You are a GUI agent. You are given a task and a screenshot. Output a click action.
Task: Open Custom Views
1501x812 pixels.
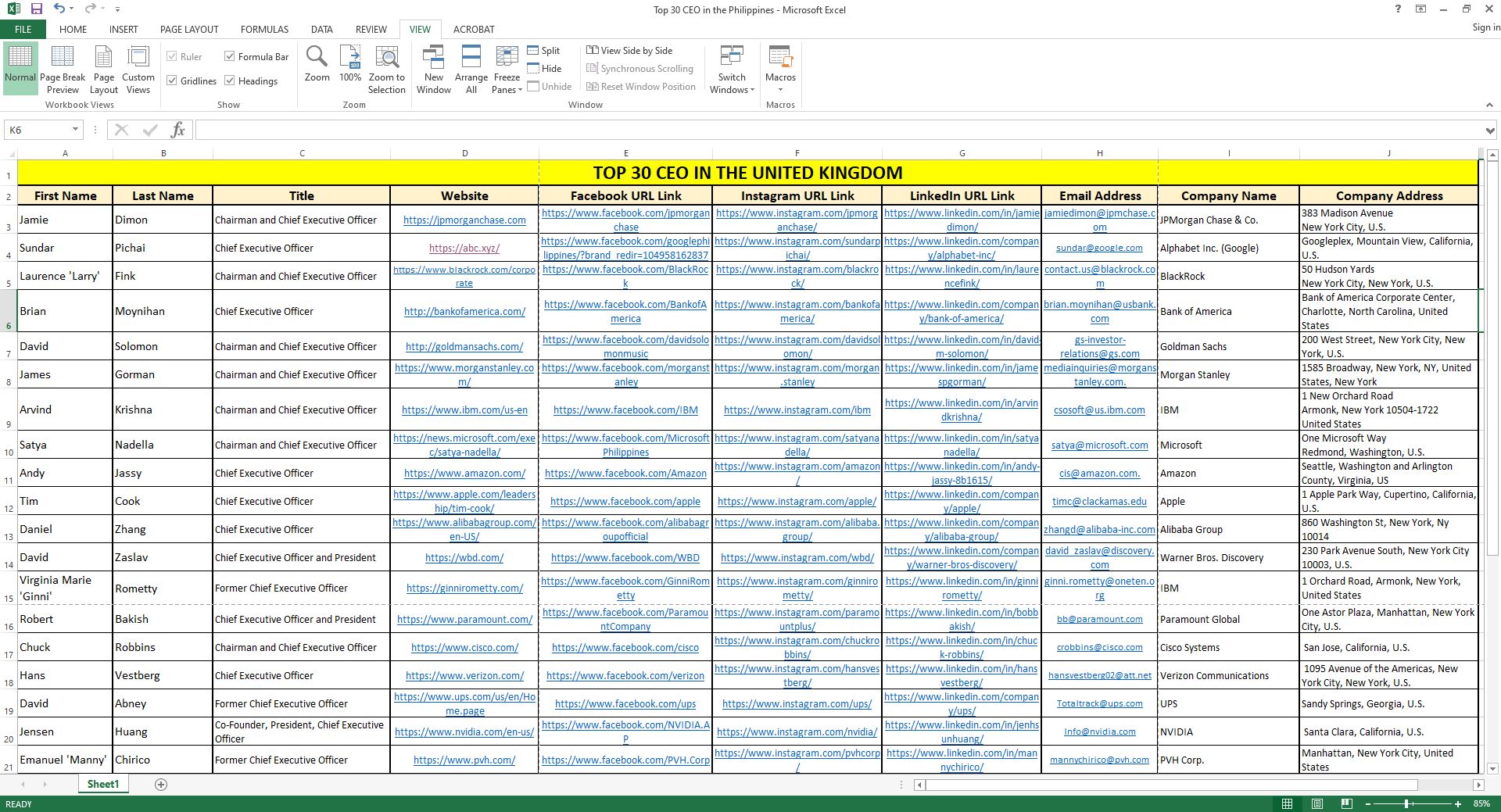(138, 69)
